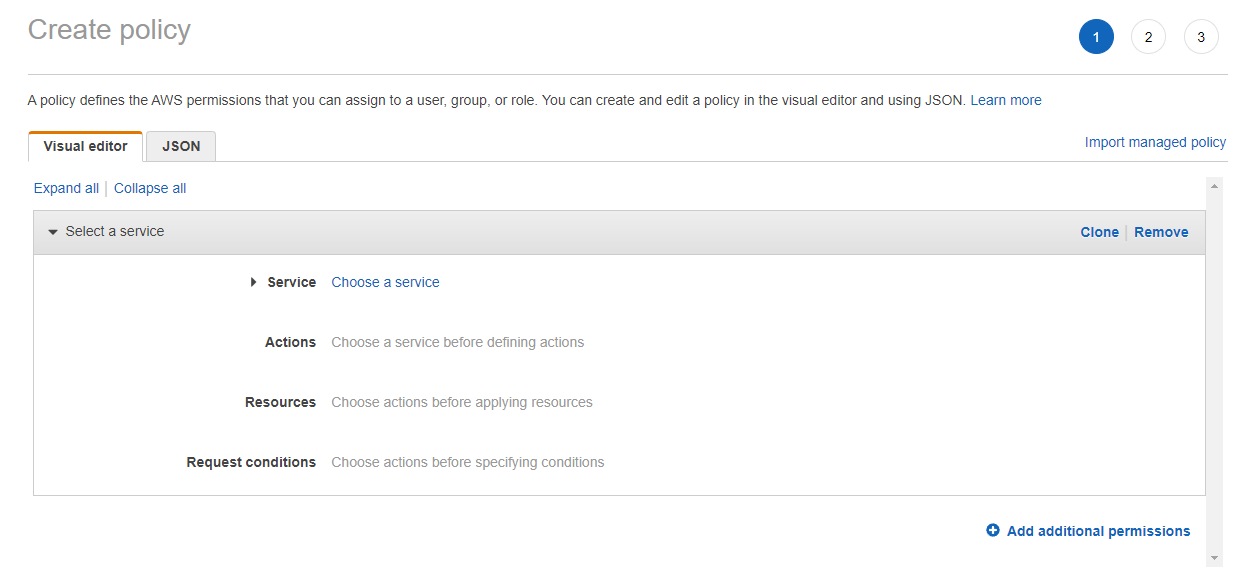Clone the permission block
Viewport: 1253px width, 573px height.
[1099, 232]
